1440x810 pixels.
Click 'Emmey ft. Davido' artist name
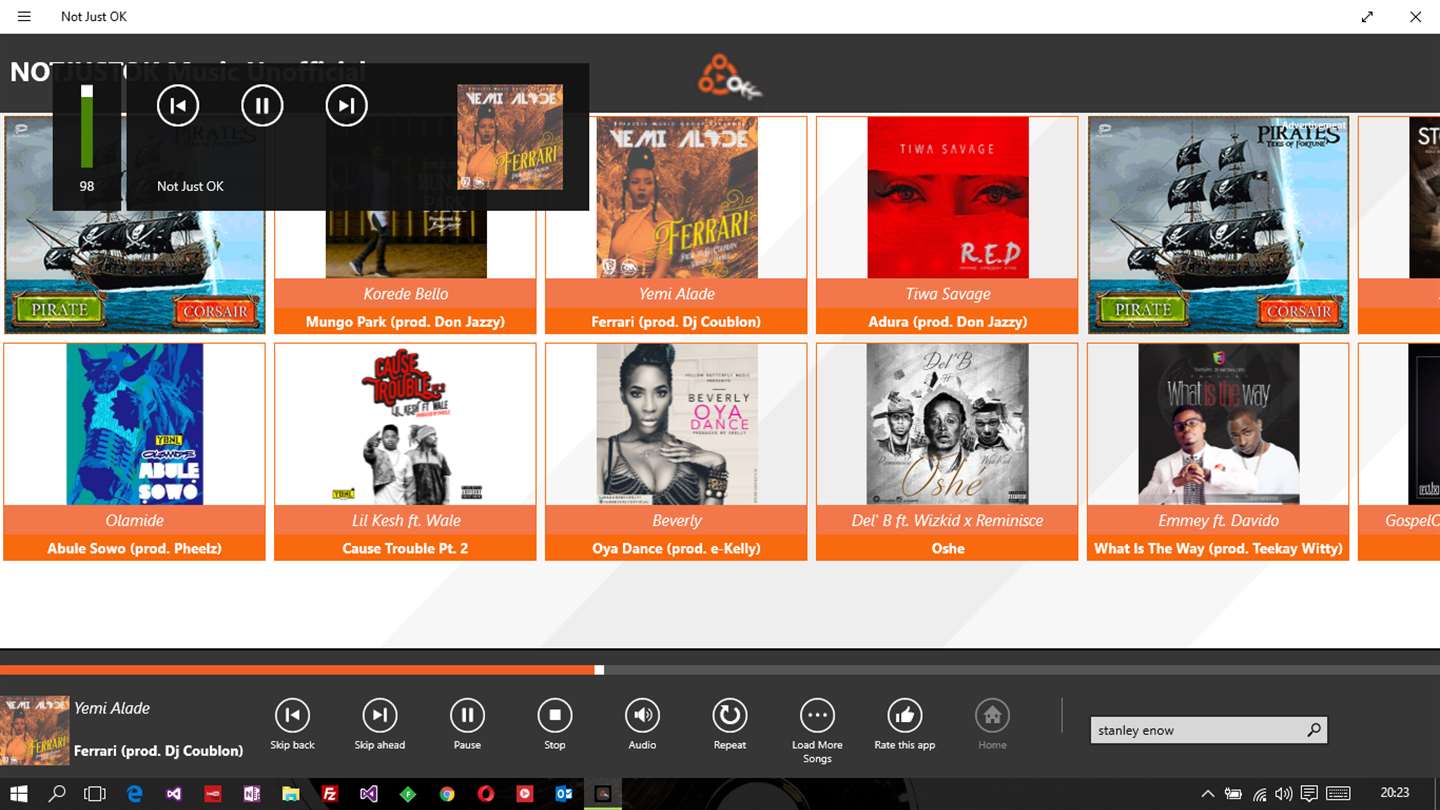tap(1218, 521)
